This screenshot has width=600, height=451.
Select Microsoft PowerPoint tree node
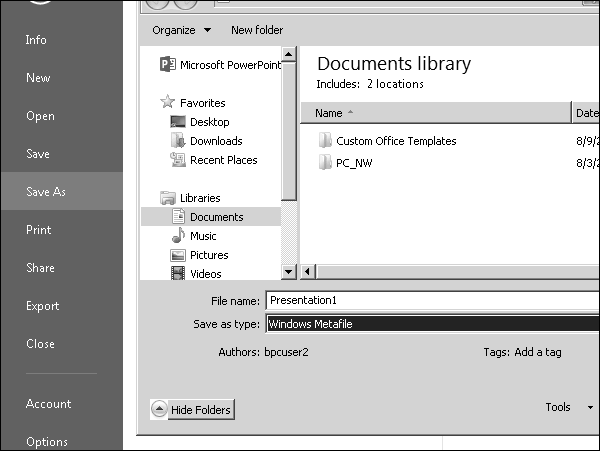231,65
